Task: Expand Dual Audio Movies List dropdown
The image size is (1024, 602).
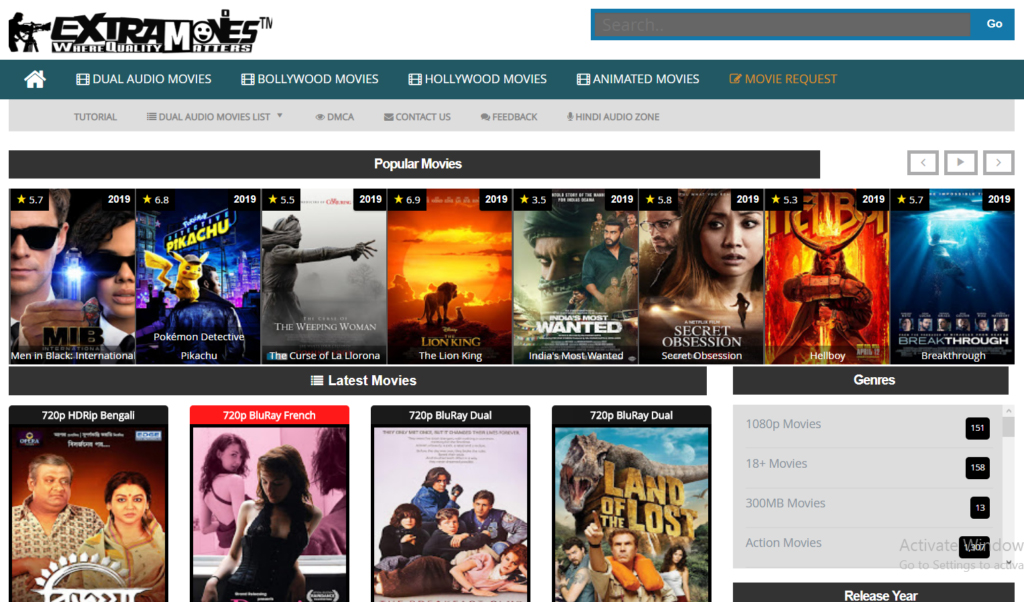Action: (214, 117)
